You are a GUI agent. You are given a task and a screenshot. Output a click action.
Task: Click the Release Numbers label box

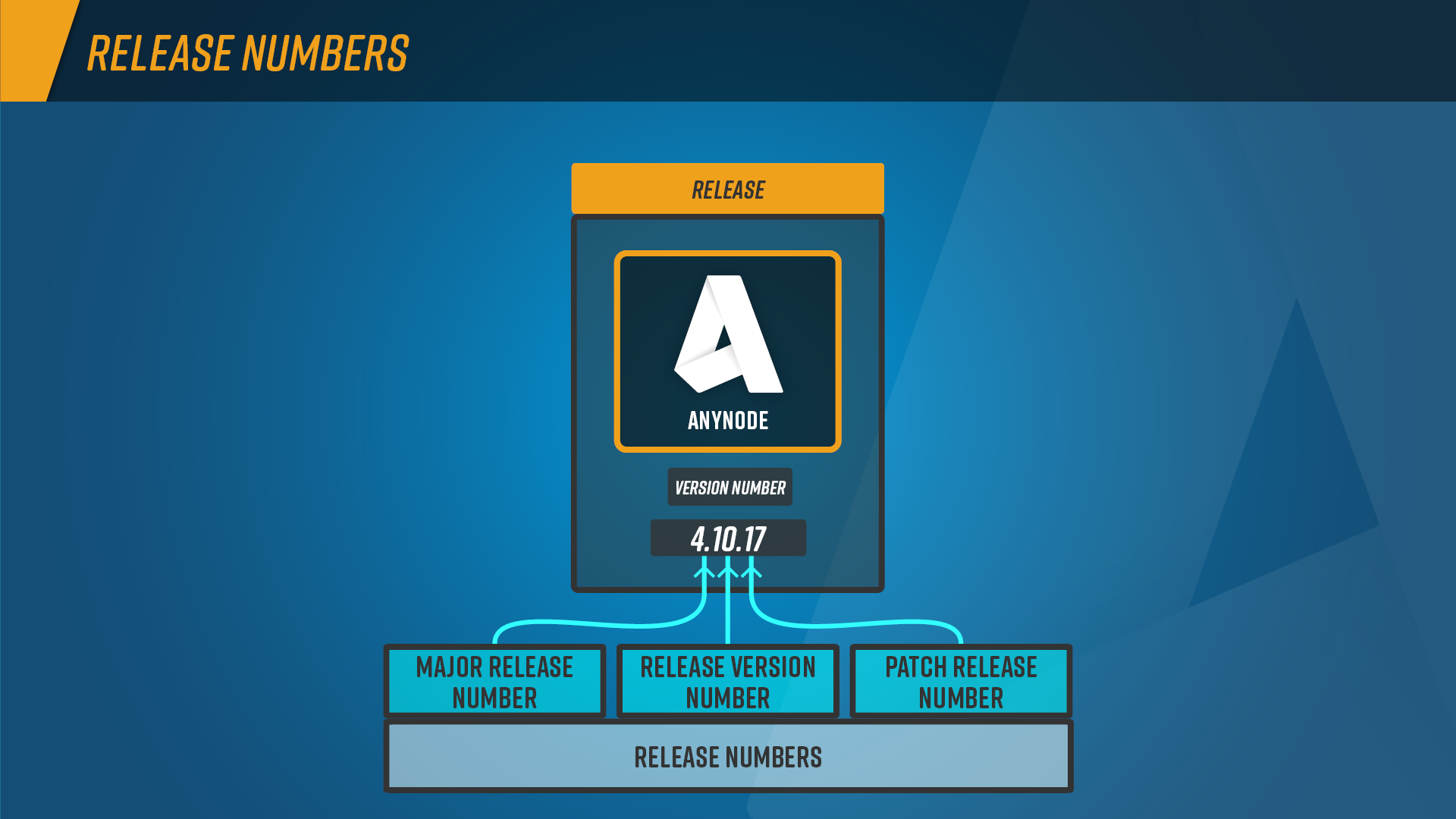point(727,755)
